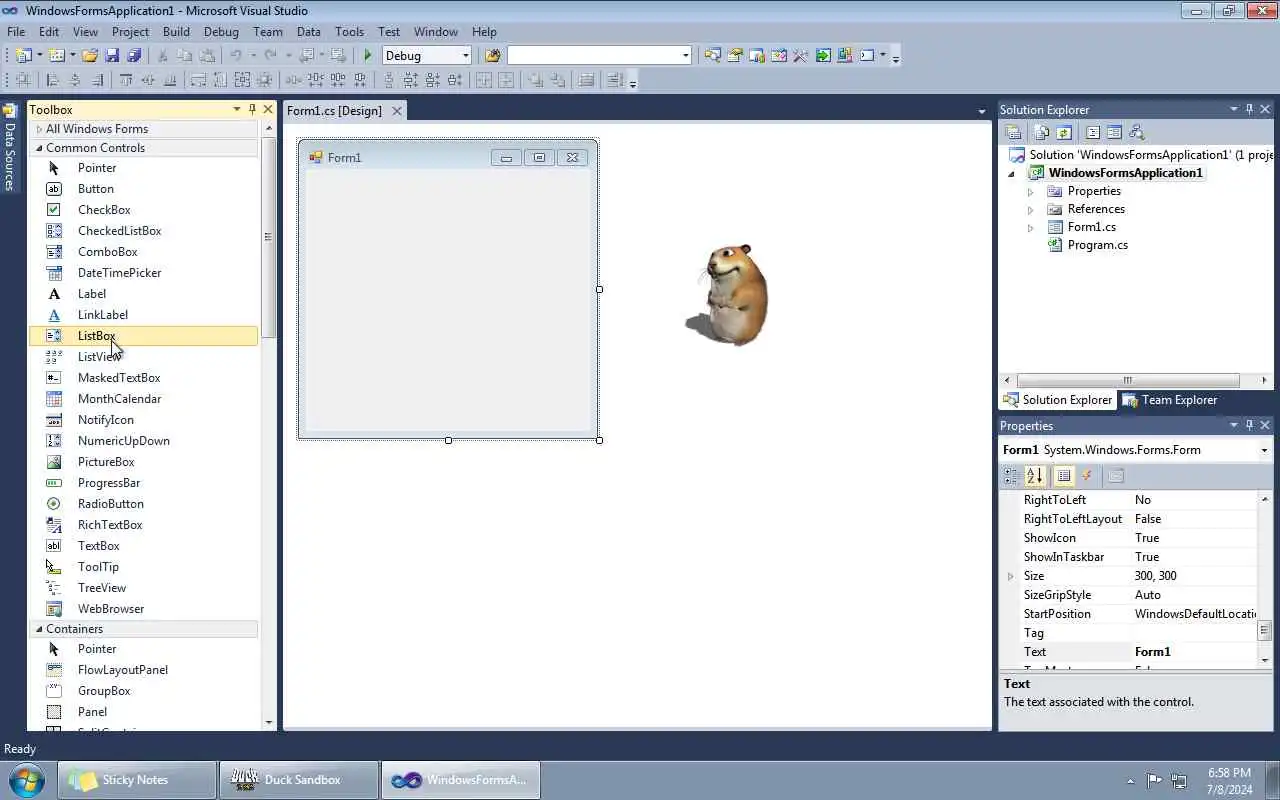Click the Open File folder icon
Screen dimensions: 1280x800
[90, 56]
